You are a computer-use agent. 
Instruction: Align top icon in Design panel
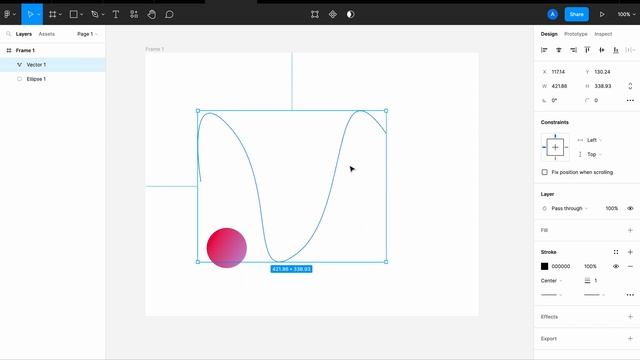pos(587,50)
